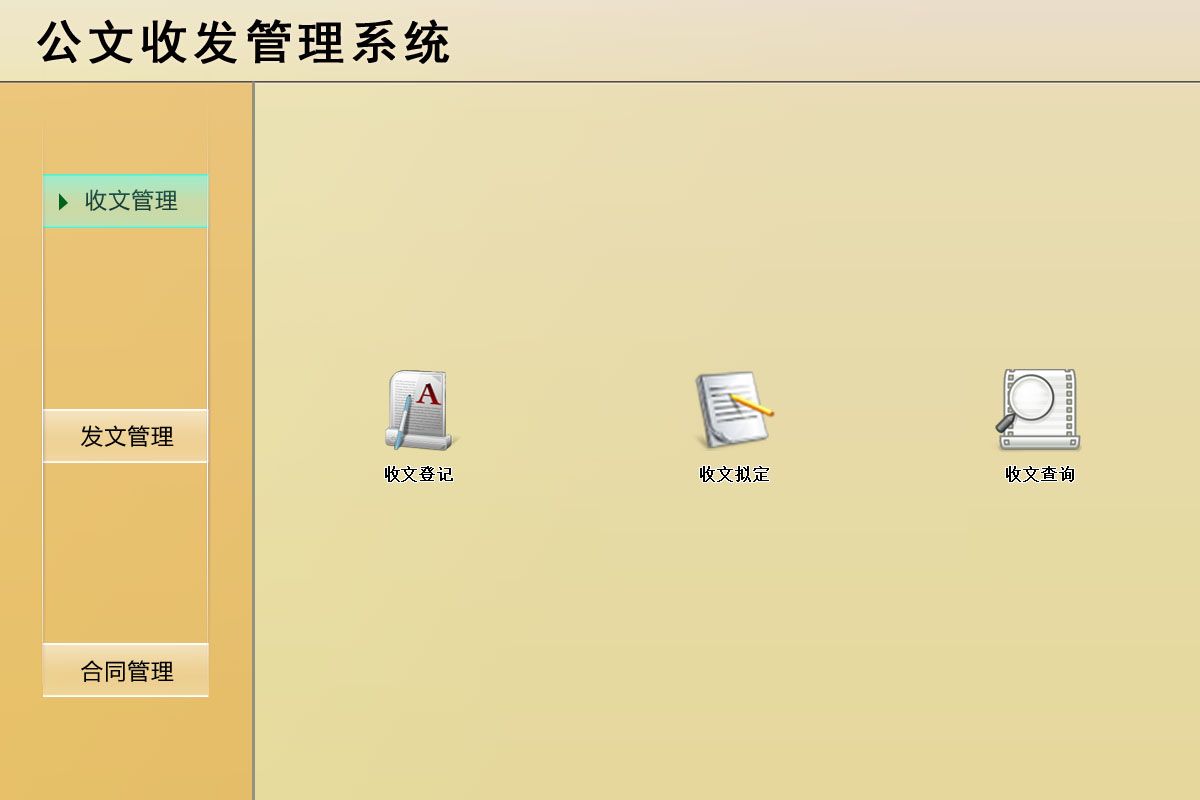The height and width of the screenshot is (800, 1200).
Task: Open the 收文拟定 notepad icon
Action: click(x=734, y=410)
